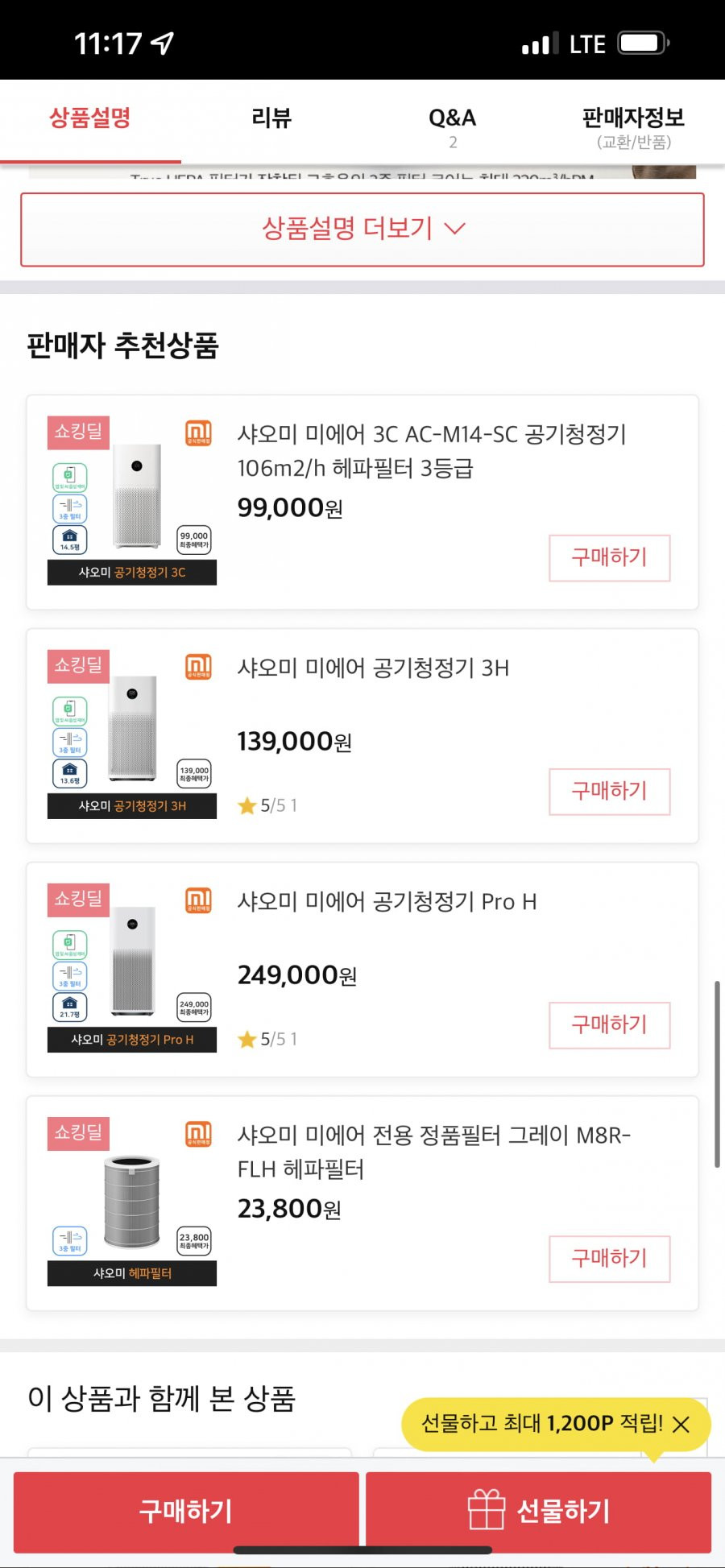Tap the battery icon in status bar
The height and width of the screenshot is (1568, 725).
coord(644,43)
